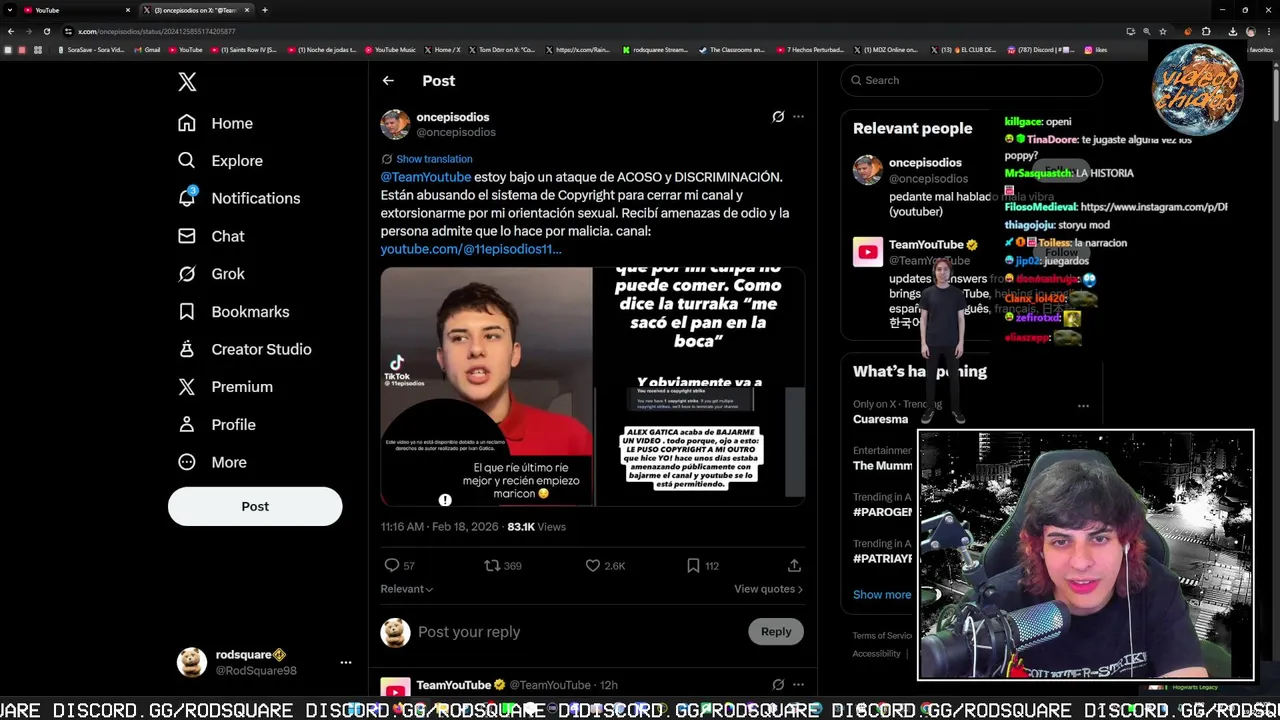Click Grok icon on TeamYouTube reply

778,685
